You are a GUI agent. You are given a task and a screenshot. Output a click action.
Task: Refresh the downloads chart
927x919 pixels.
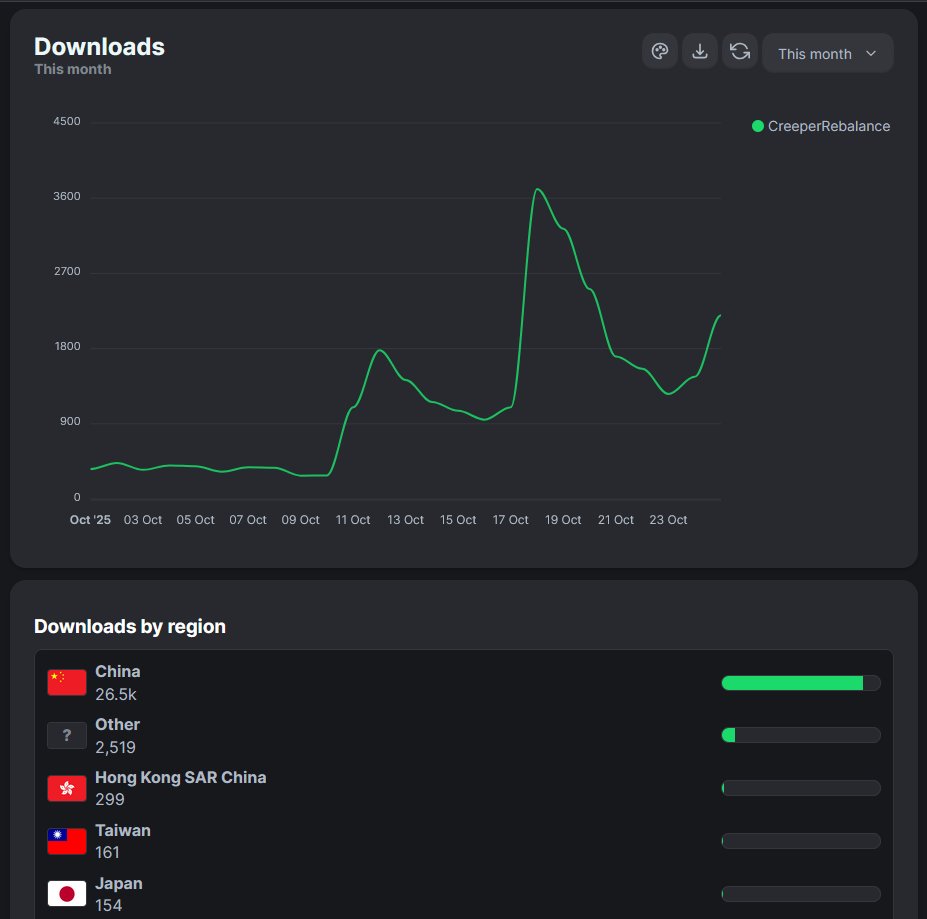[740, 51]
